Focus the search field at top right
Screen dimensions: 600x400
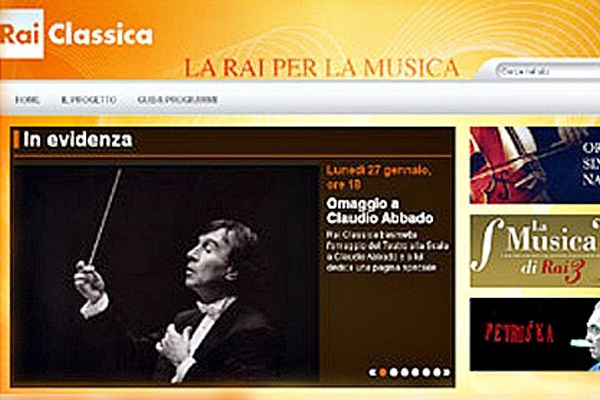point(548,71)
